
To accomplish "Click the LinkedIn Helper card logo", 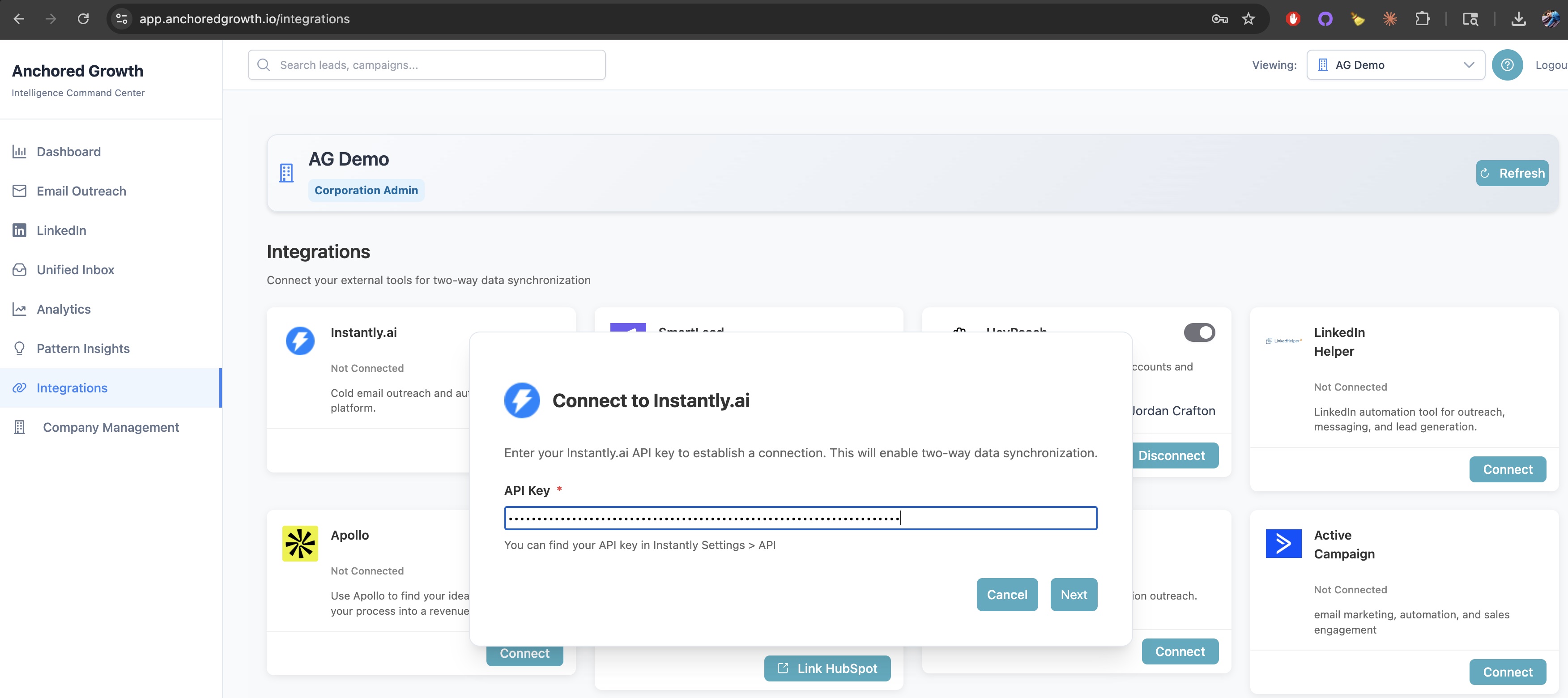I will coord(1283,341).
